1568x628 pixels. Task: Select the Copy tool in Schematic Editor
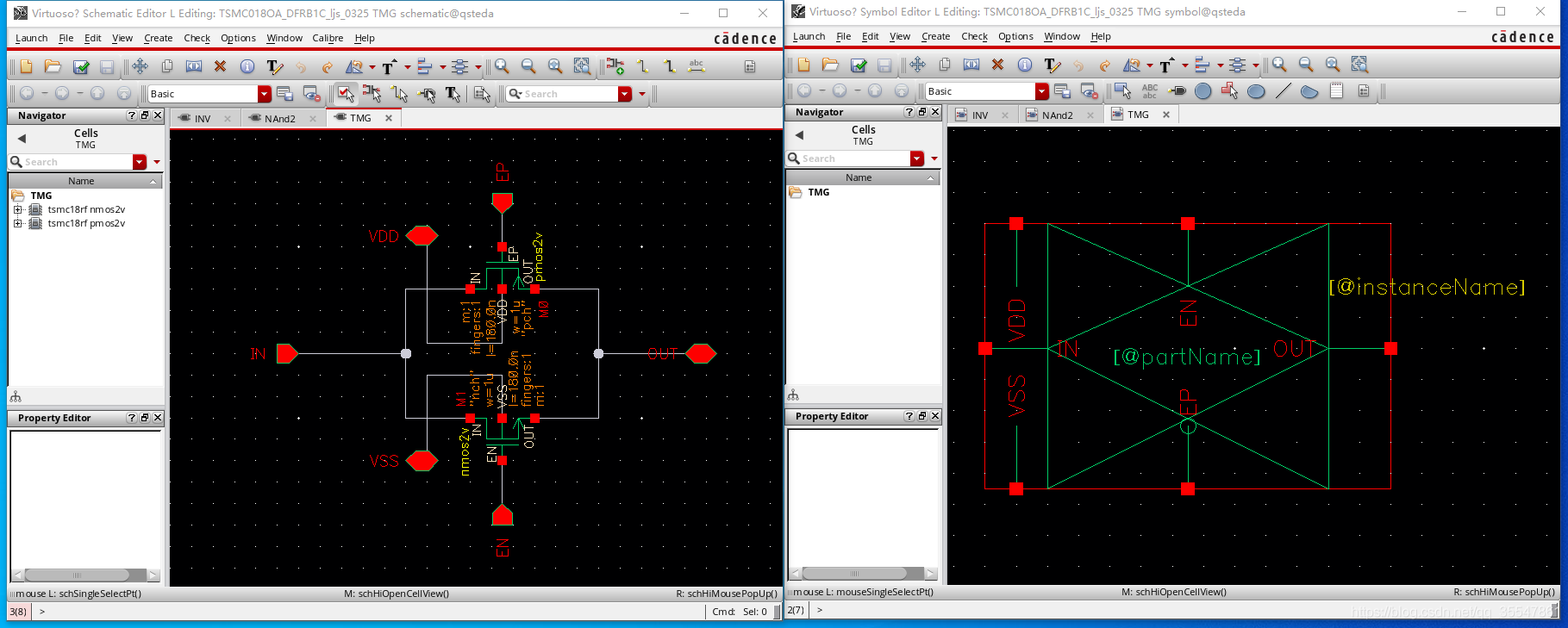[x=167, y=66]
